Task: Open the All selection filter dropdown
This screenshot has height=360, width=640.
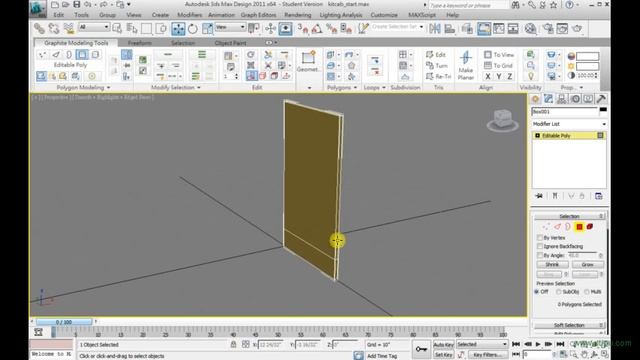Action: tap(94, 27)
